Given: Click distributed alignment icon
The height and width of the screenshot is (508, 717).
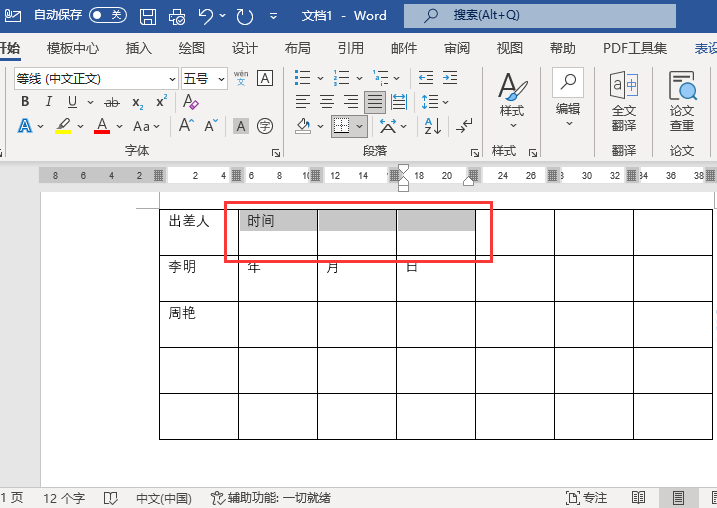Looking at the screenshot, I should click(399, 102).
